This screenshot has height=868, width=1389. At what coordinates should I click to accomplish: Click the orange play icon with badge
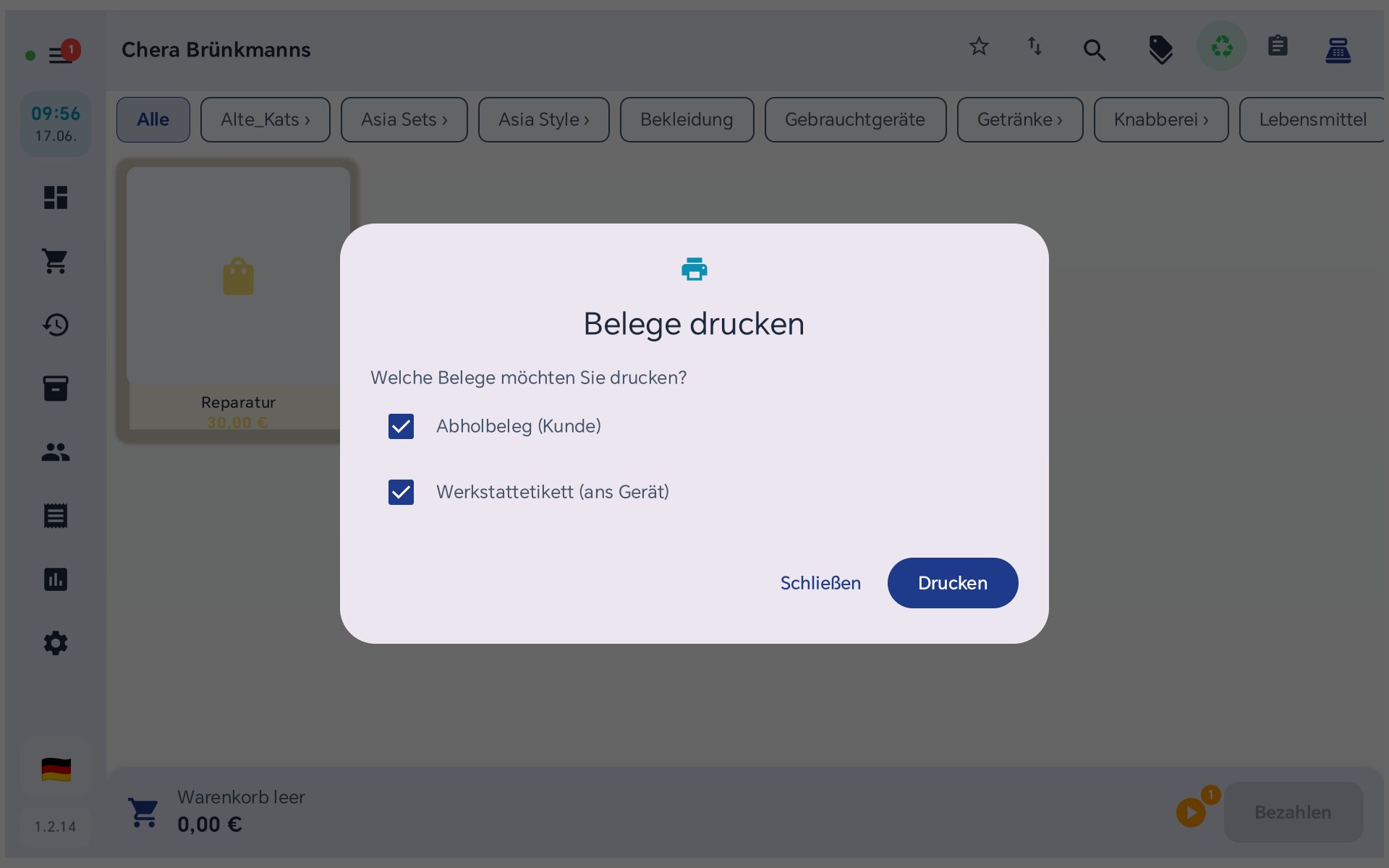pos(1192,812)
